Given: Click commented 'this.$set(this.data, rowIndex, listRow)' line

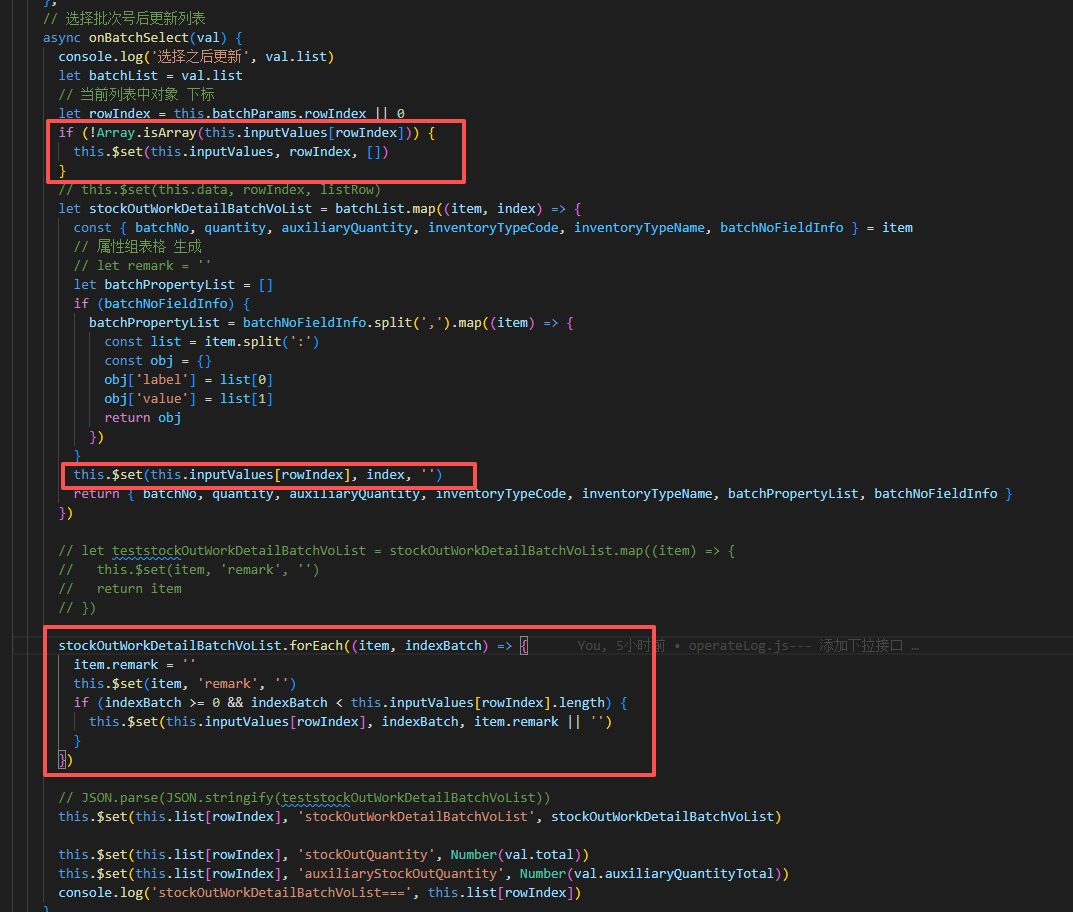Looking at the screenshot, I should [220, 190].
